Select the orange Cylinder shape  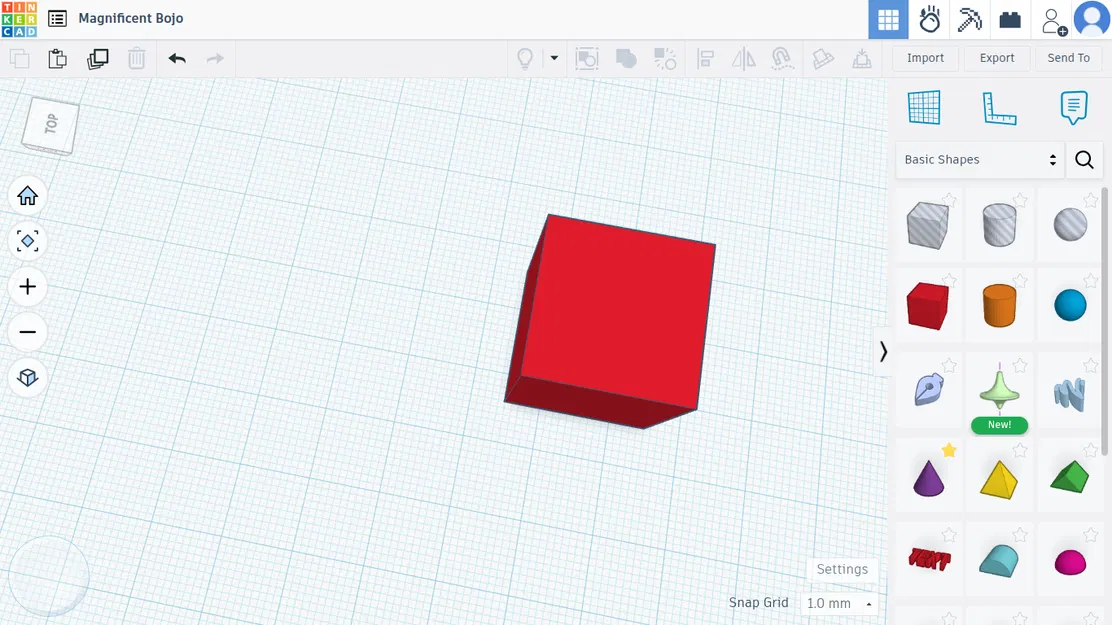point(999,306)
